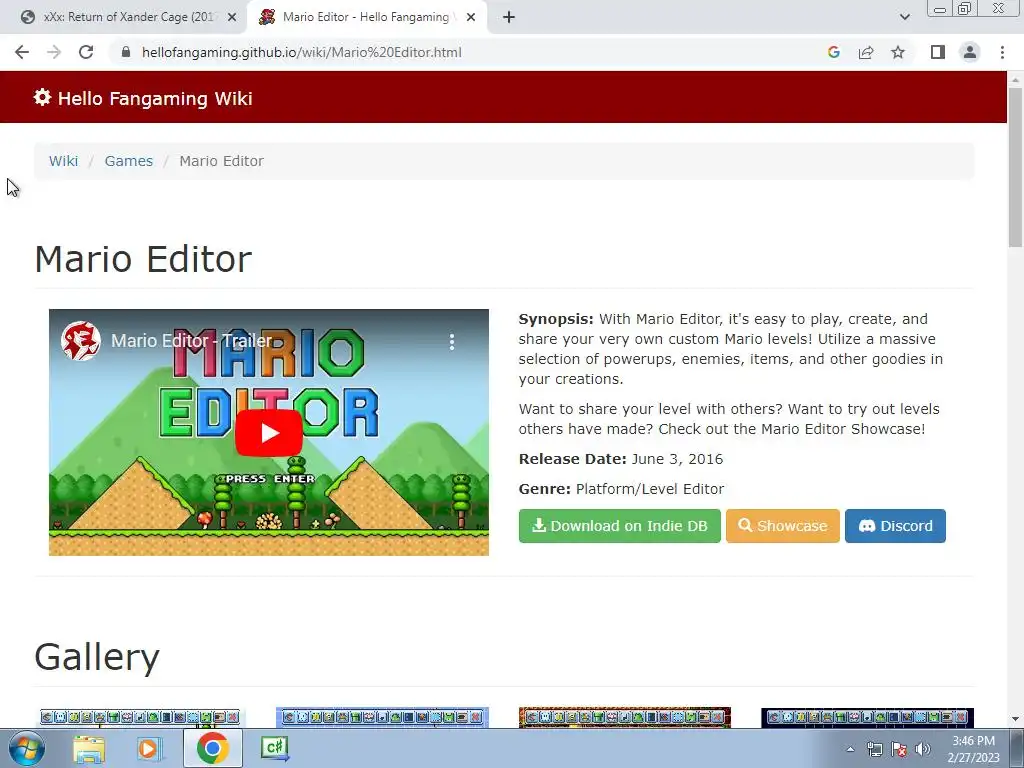The image size is (1024, 768).
Task: Click the volume speaker tray icon
Action: pos(923,749)
